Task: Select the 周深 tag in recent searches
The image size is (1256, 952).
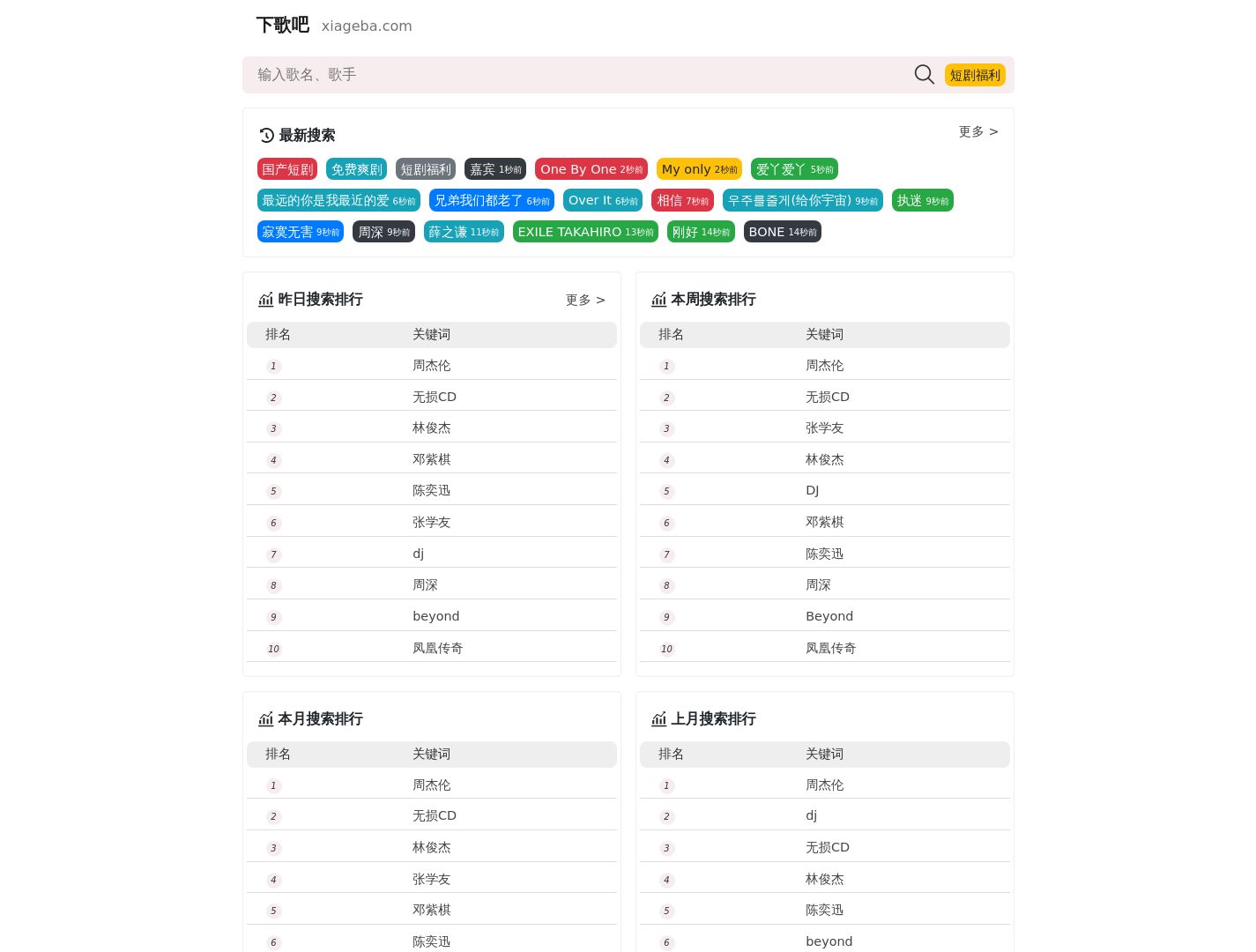Action: pos(383,232)
